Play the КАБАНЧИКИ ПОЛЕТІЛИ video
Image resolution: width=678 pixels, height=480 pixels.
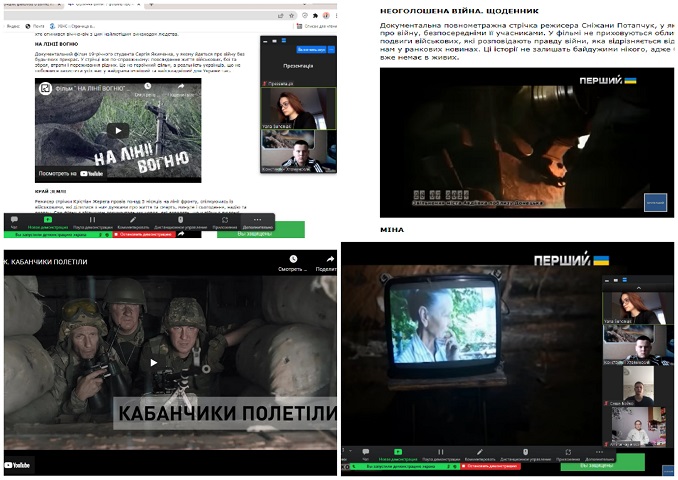point(154,362)
